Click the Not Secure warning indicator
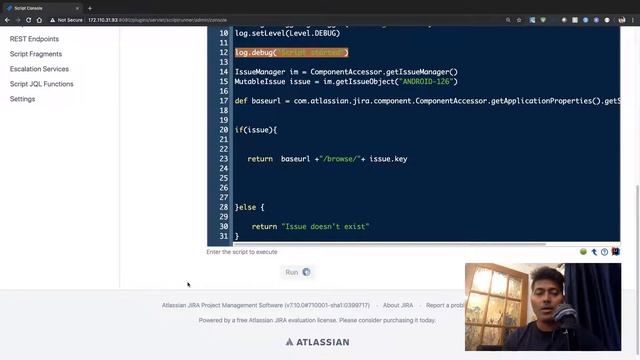This screenshot has width=640, height=360. click(x=66, y=20)
